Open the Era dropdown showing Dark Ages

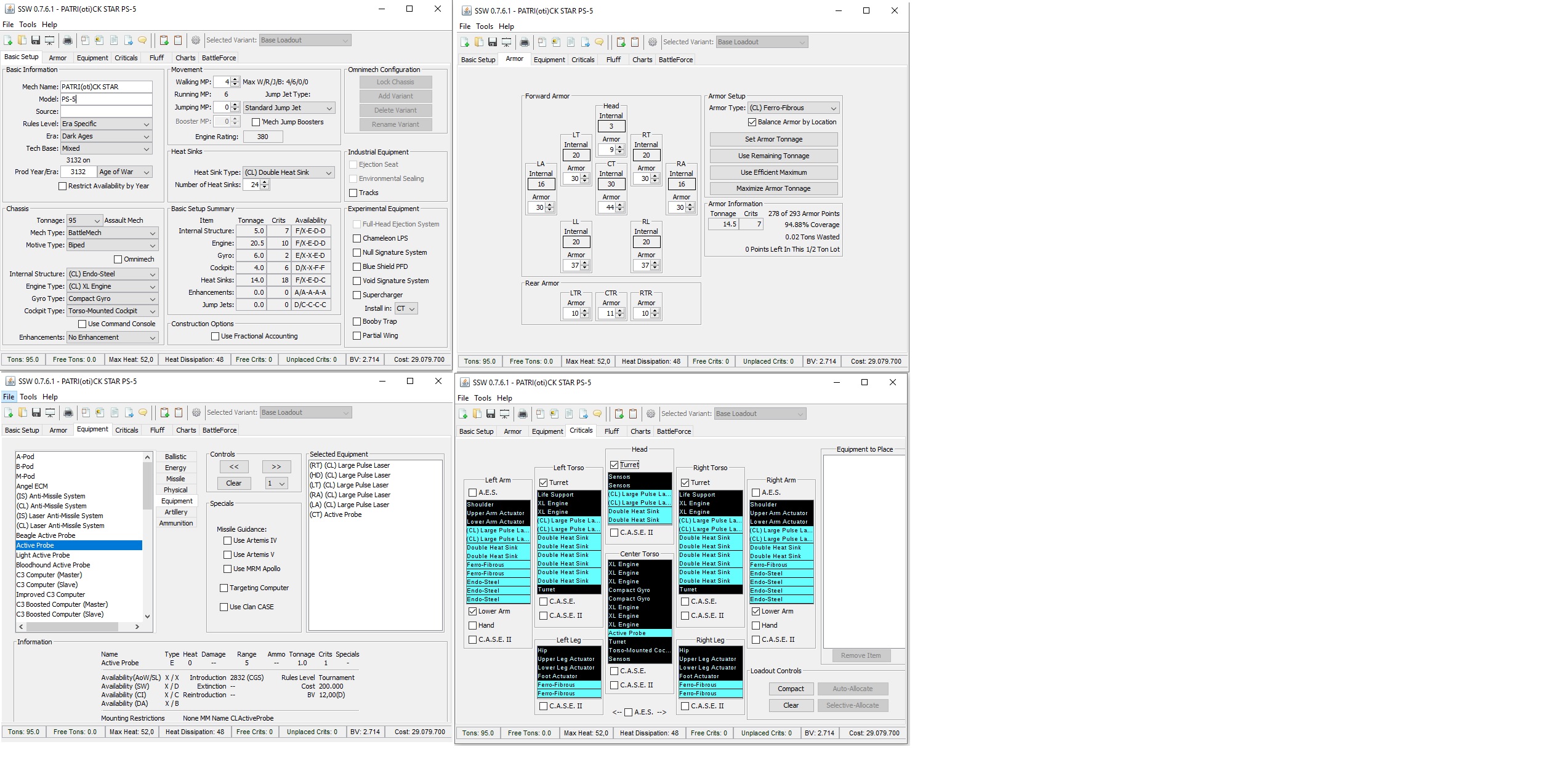(106, 136)
